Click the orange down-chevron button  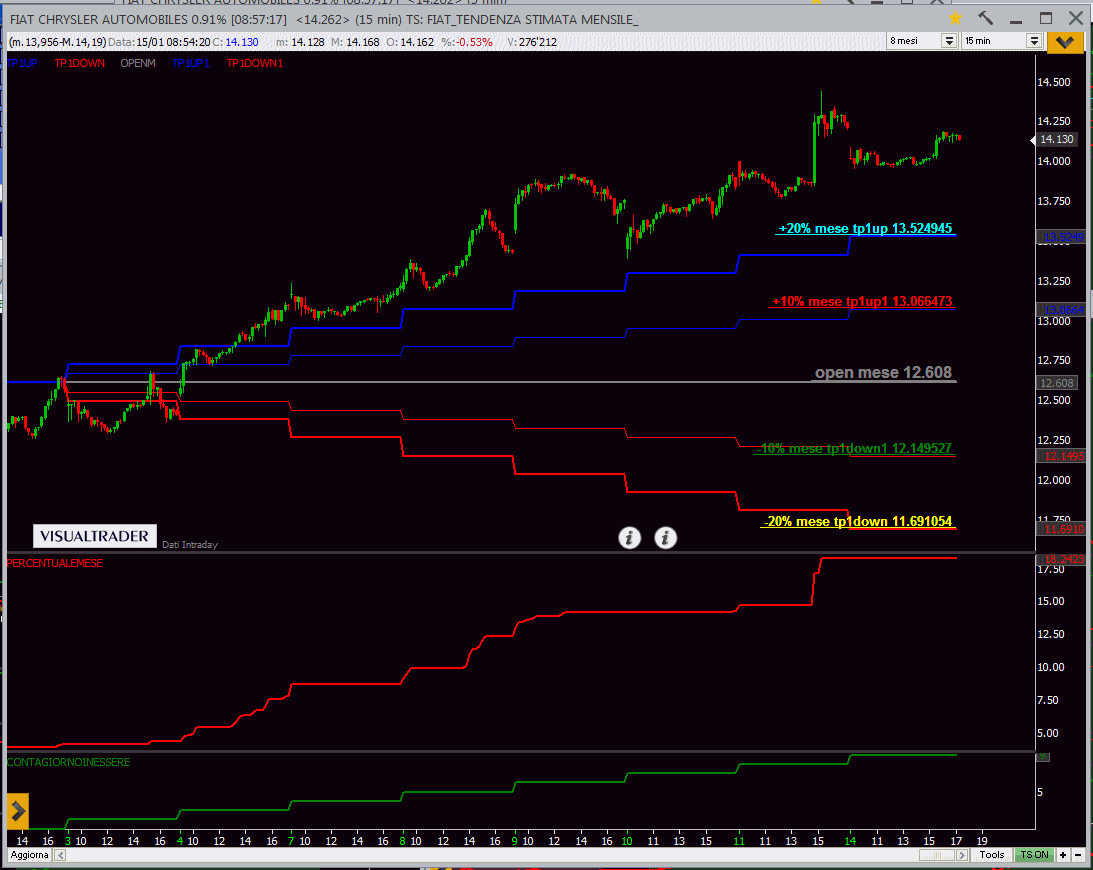[x=1064, y=42]
